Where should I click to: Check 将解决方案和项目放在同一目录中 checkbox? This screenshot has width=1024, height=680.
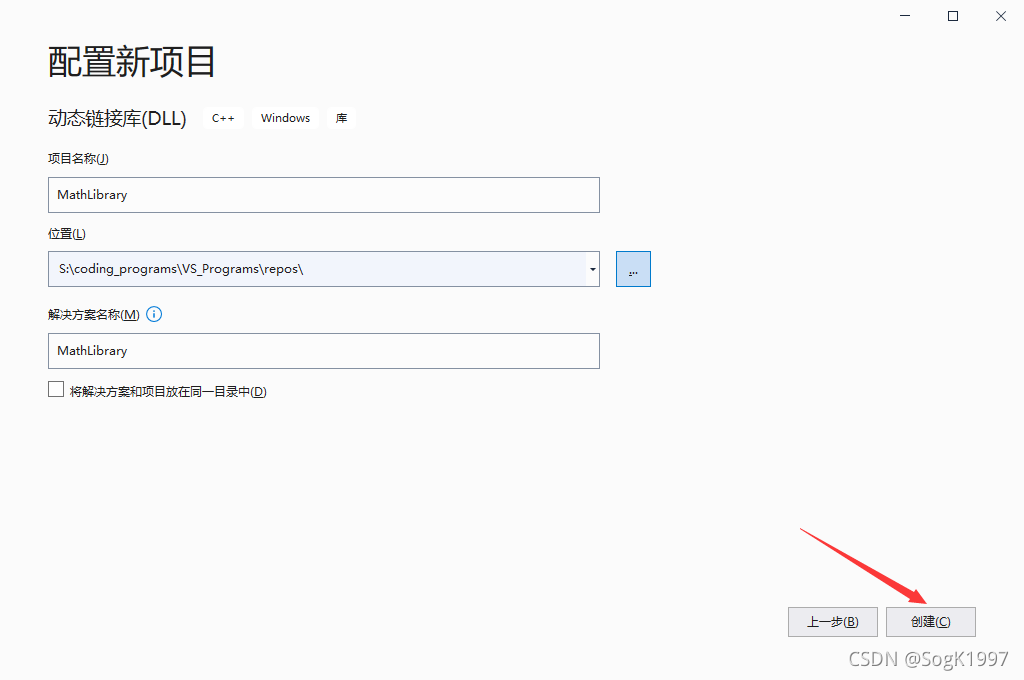click(56, 389)
